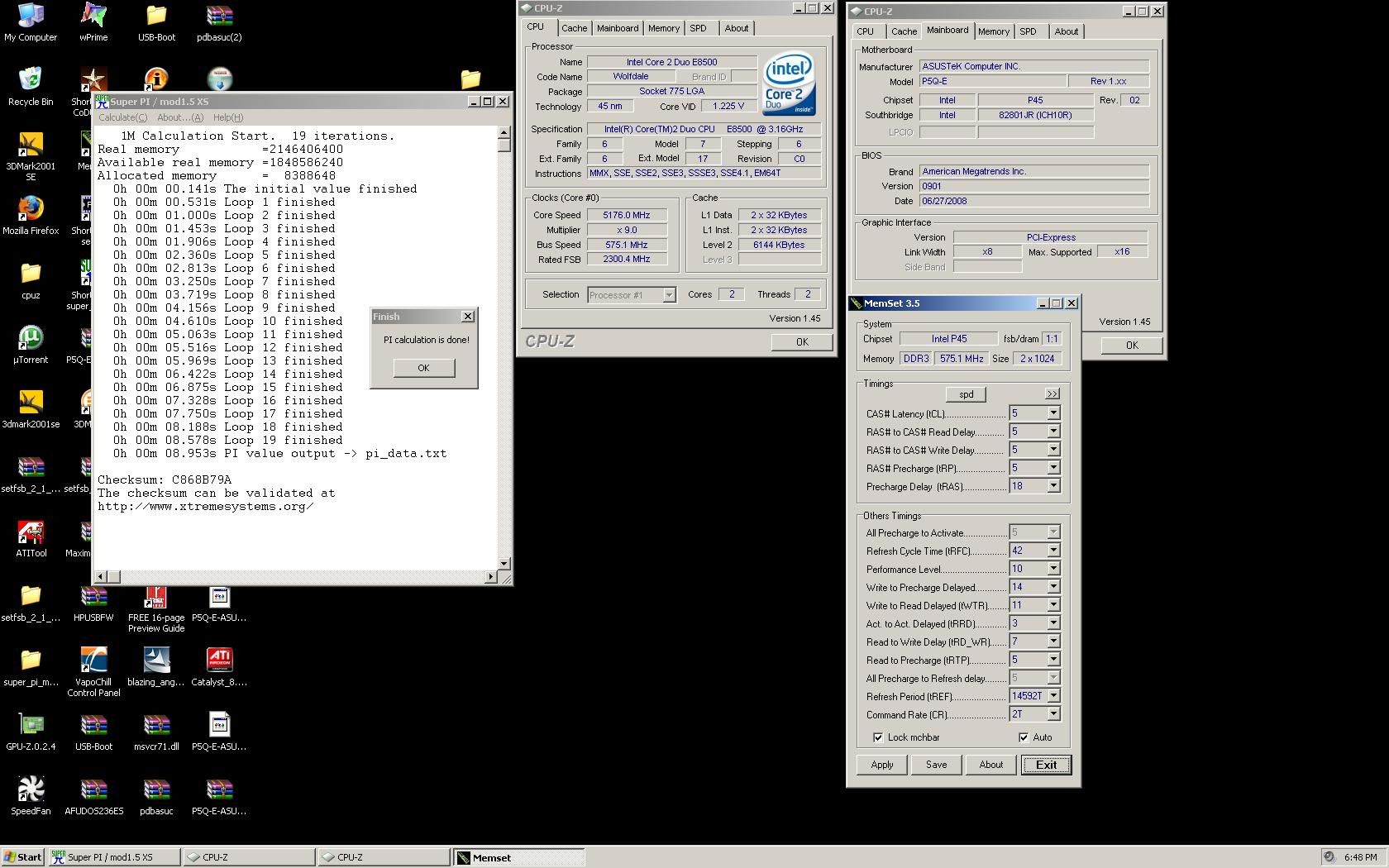This screenshot has height=868, width=1389.
Task: Expand Refresh Period (tREF) dropdown
Action: click(1053, 695)
